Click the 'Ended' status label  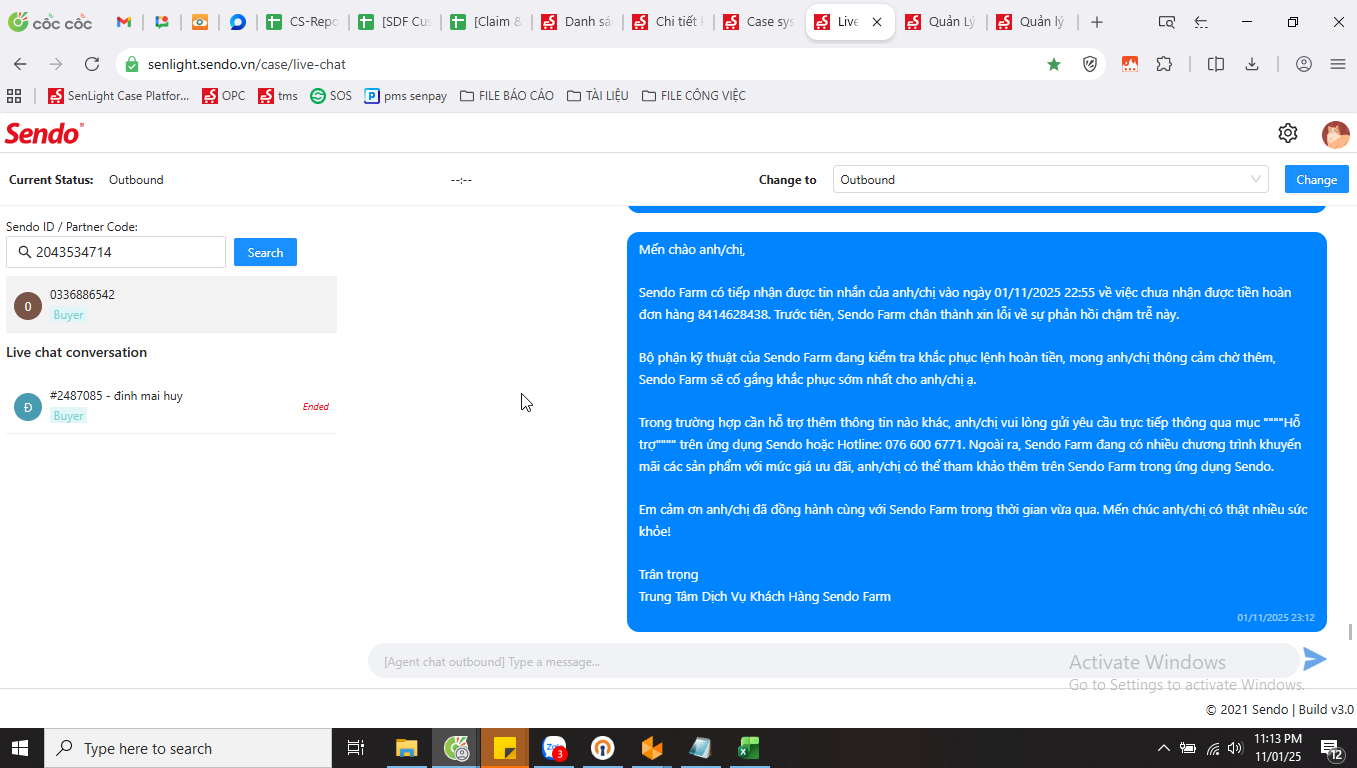click(x=316, y=407)
